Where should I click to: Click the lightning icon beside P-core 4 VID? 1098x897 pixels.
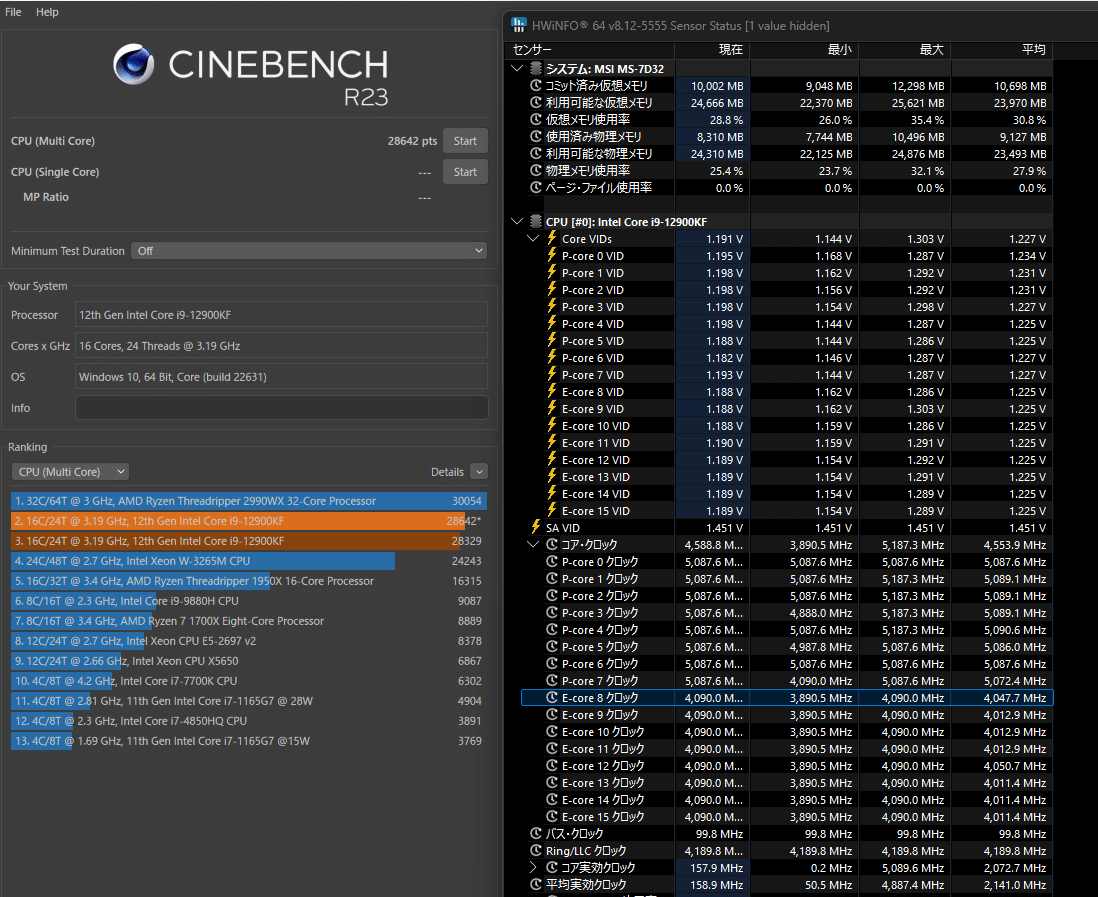(552, 324)
